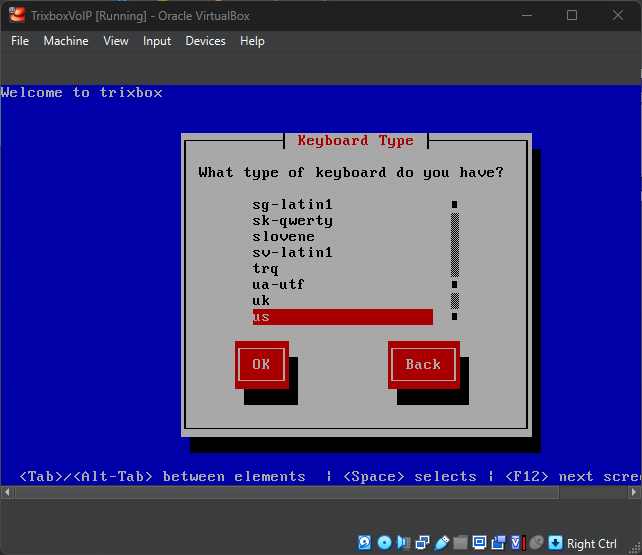
Task: Click the OK button in Keyboard Type dialog
Action: 262,365
